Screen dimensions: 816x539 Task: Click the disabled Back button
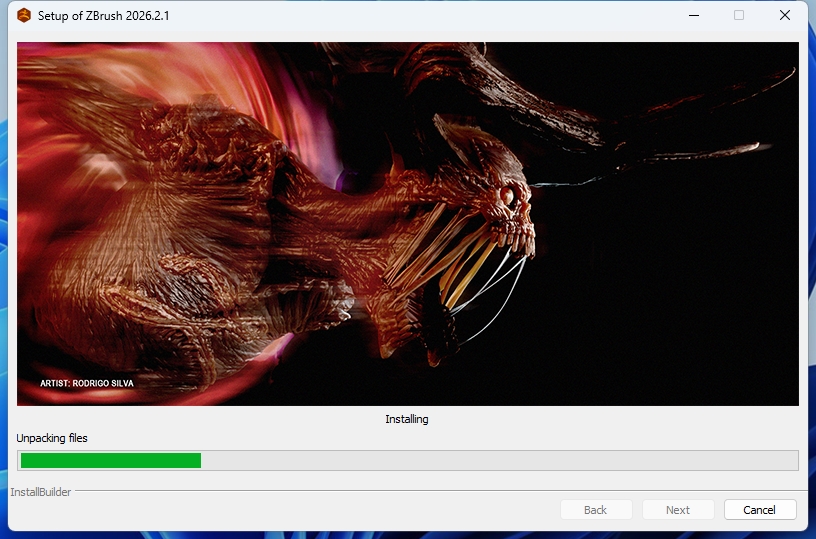coord(596,510)
